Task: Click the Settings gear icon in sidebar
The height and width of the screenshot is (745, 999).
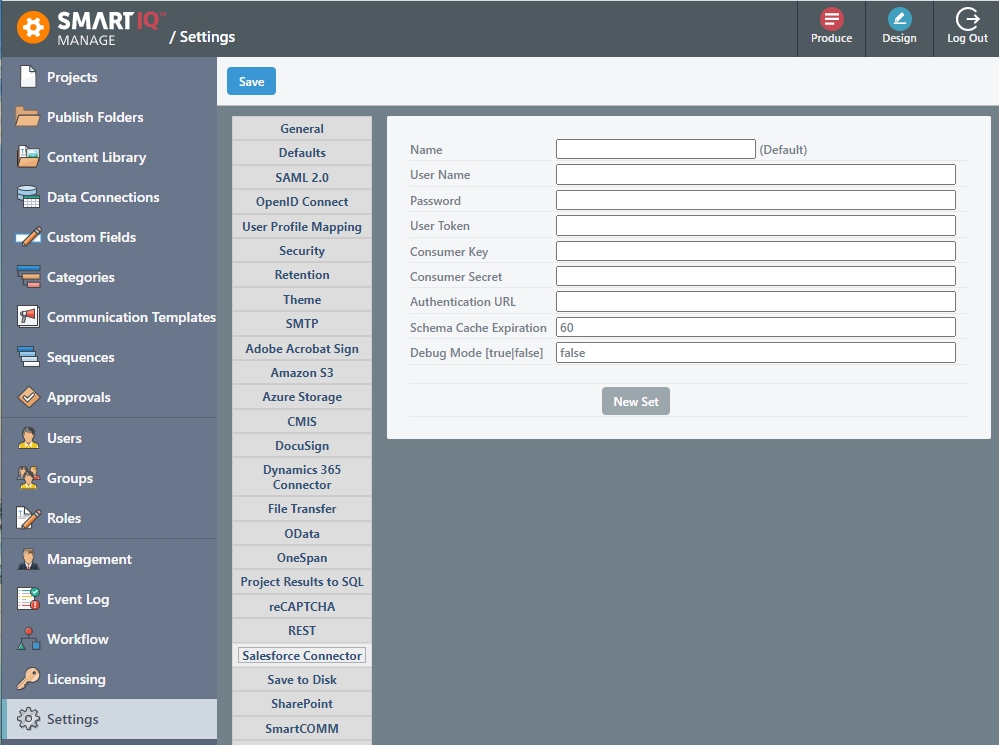Action: [x=28, y=719]
